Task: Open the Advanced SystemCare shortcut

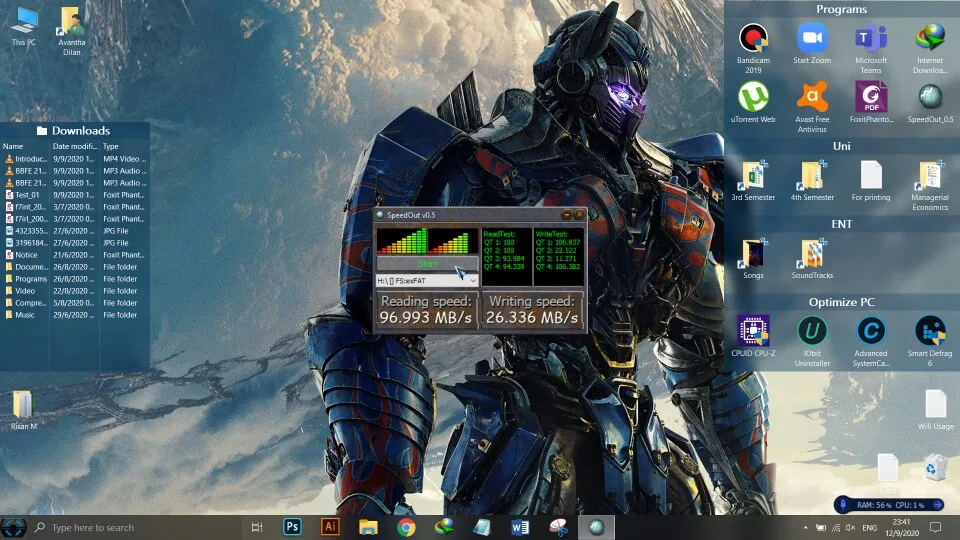Action: tap(871, 341)
